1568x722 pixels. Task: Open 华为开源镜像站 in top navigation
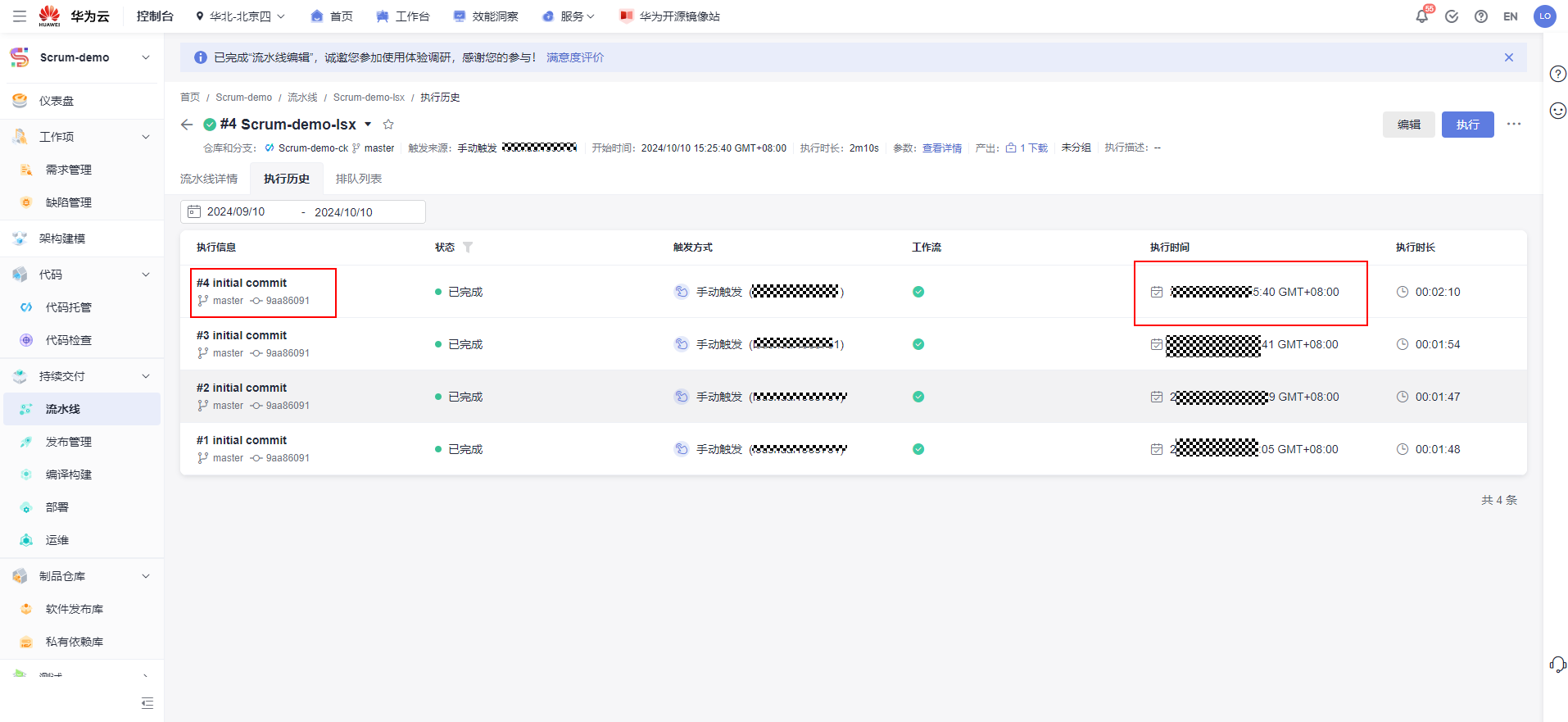[x=670, y=16]
